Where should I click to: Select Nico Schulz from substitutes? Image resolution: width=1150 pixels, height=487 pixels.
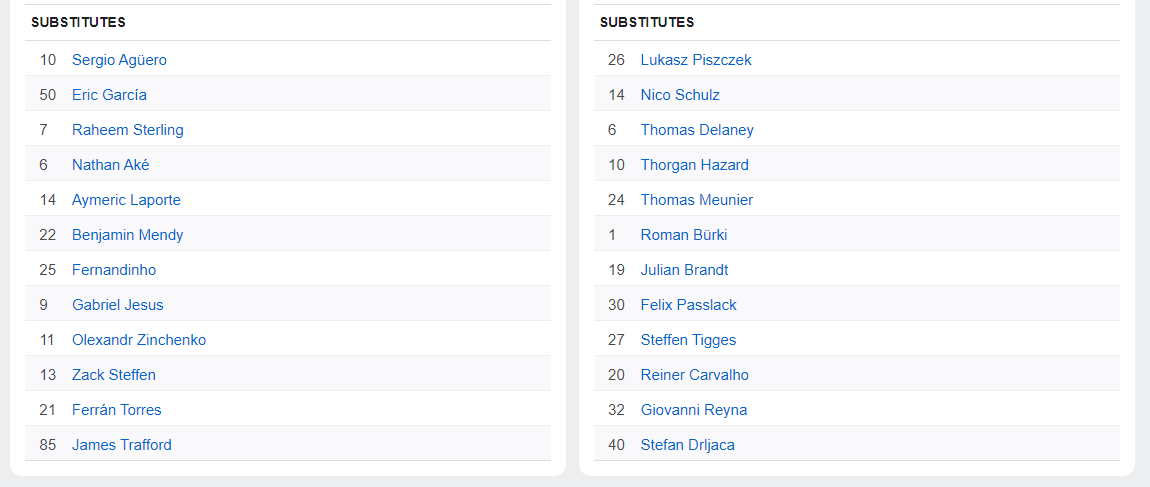coord(680,95)
